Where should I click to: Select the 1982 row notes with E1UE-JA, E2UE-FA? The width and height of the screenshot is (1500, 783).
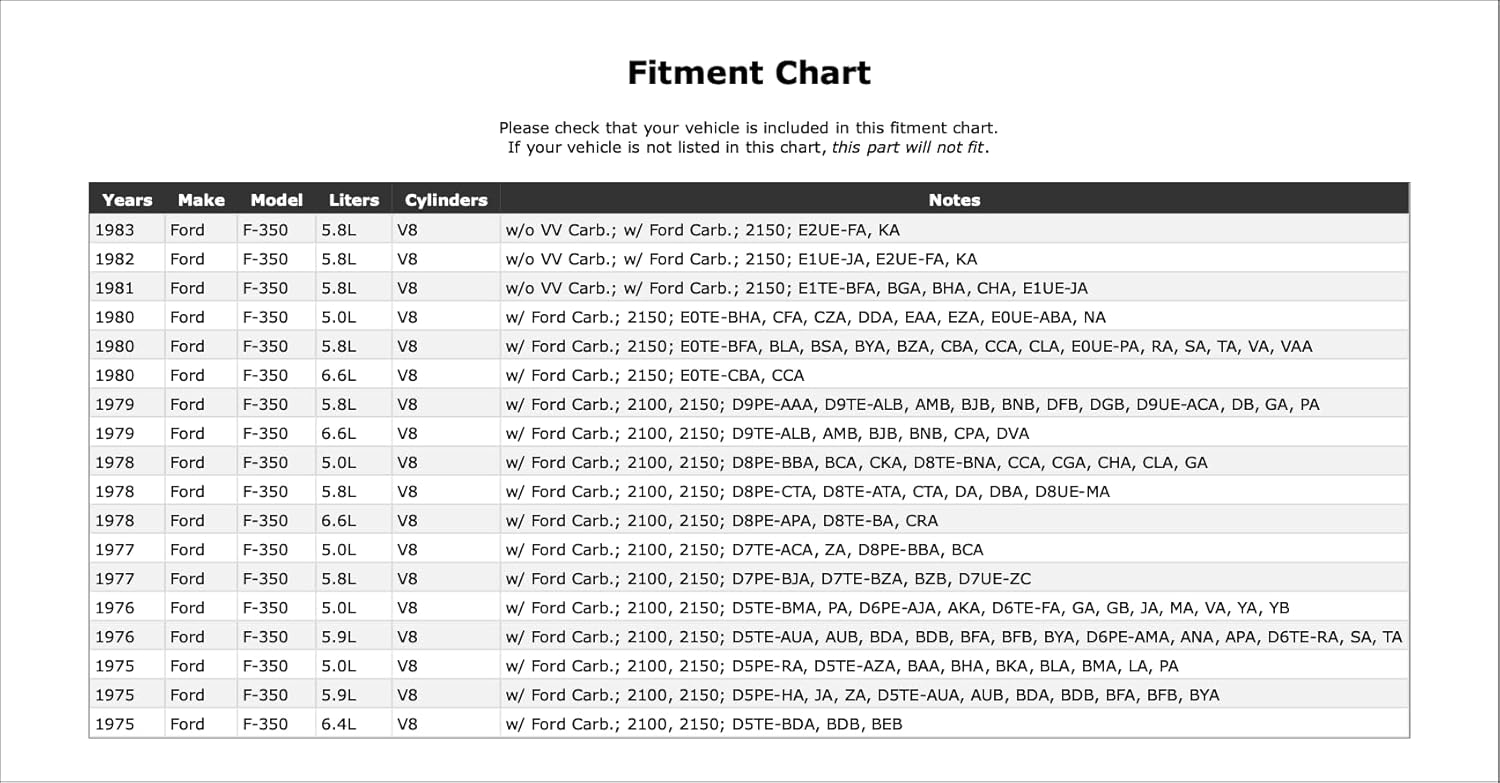(741, 259)
